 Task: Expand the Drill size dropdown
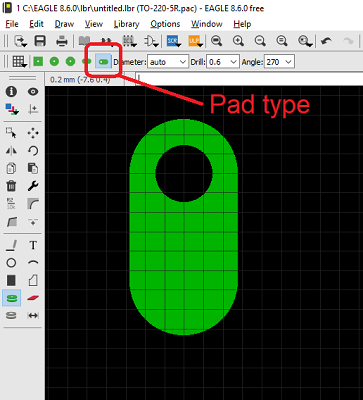223,62
